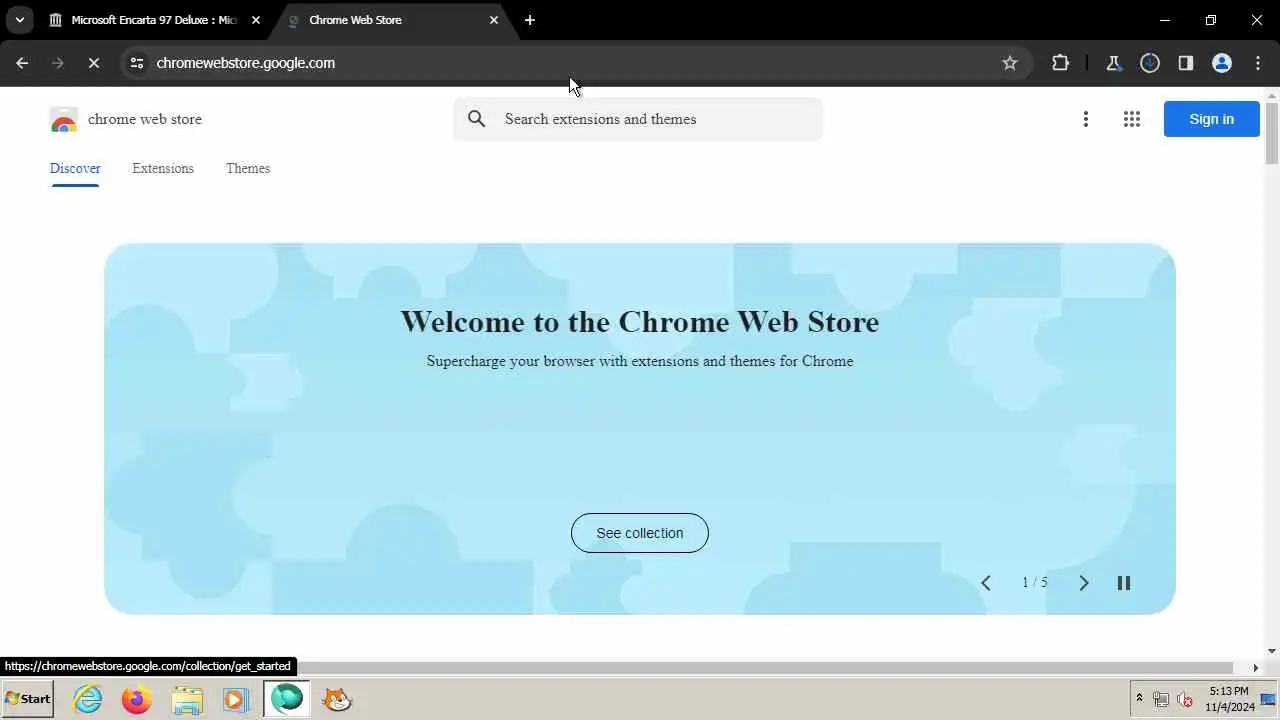Screen dimensions: 1280x720
Task: Click the vertical scrollbar down arrow
Action: click(x=1272, y=651)
